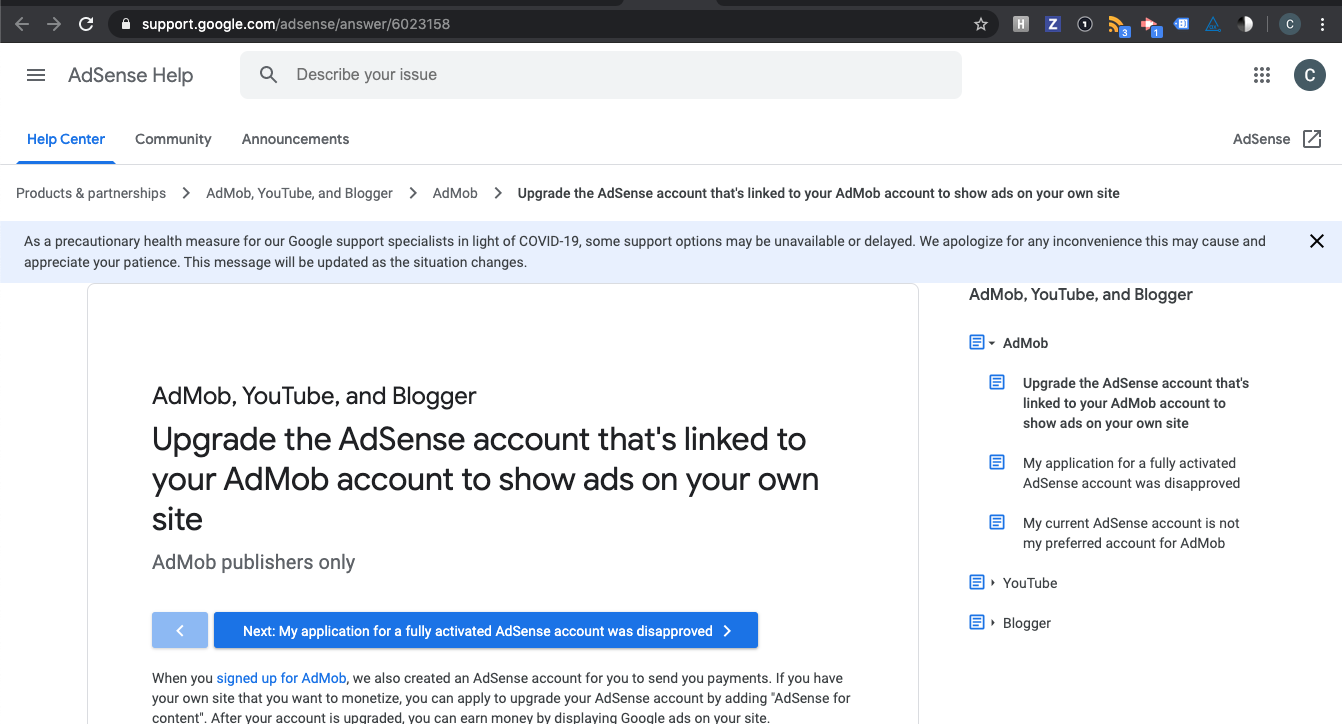Screen dimensions: 1342x724
Task: Select sidebar article 'Upgrade the AdSense account'
Action: pyautogui.click(x=1136, y=403)
